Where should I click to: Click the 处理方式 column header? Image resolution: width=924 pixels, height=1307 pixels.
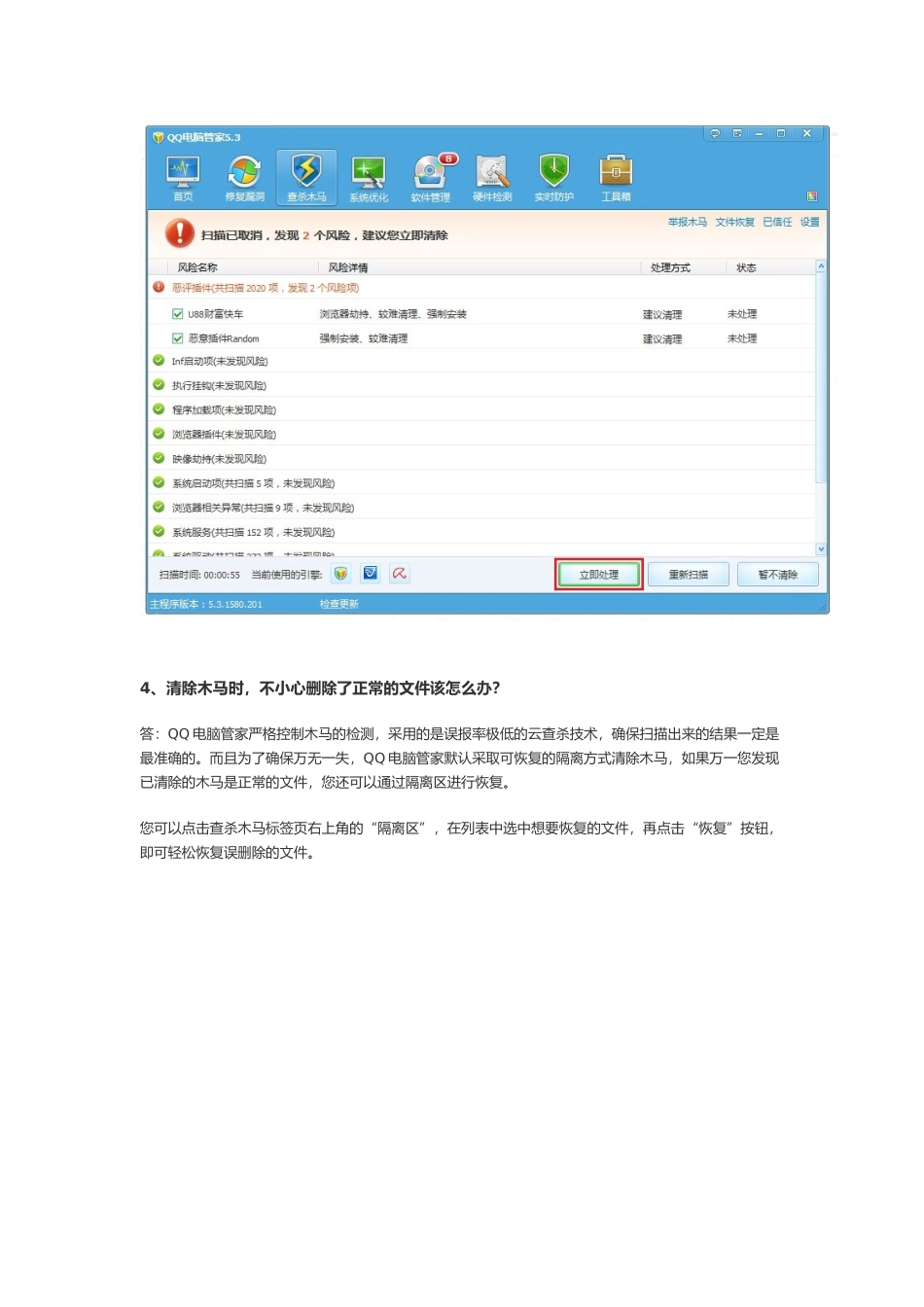pos(670,267)
